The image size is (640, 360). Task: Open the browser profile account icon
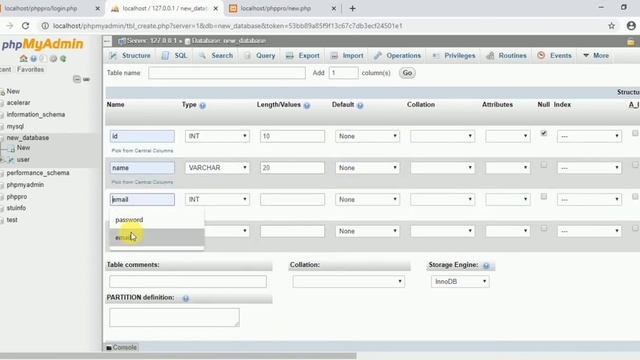tap(631, 26)
